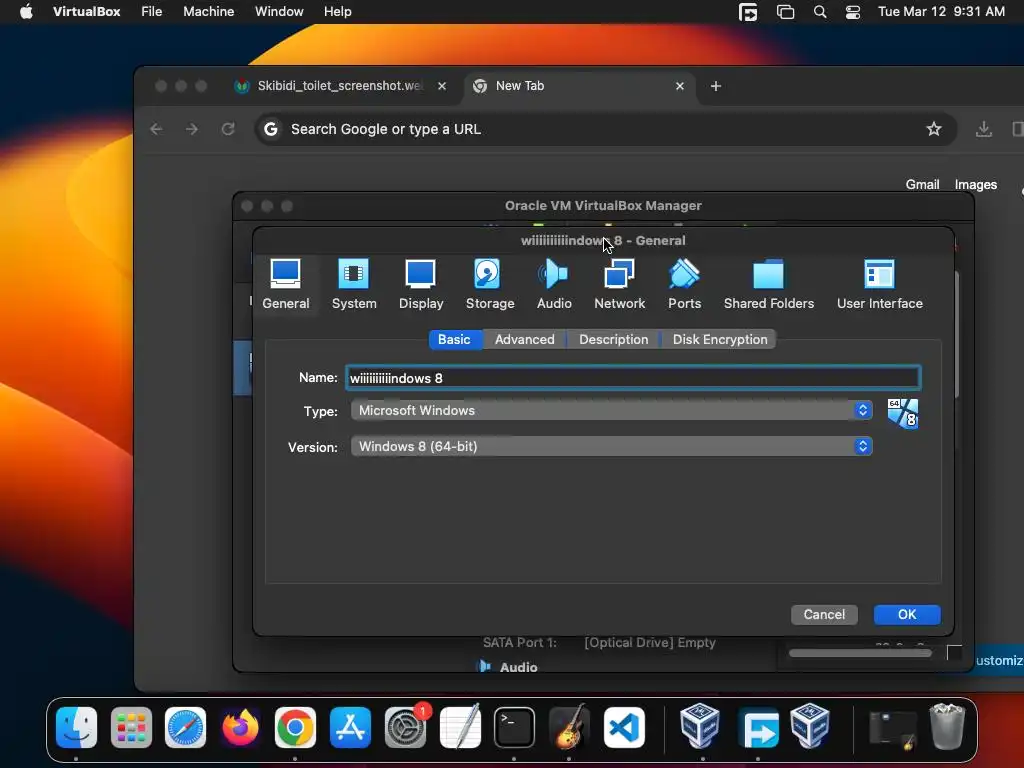1024x768 pixels.
Task: Switch to the Advanced tab
Action: click(x=524, y=340)
